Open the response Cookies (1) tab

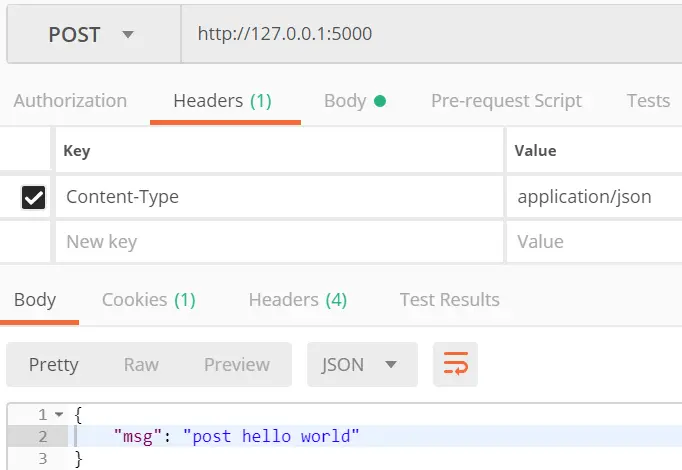(x=149, y=300)
